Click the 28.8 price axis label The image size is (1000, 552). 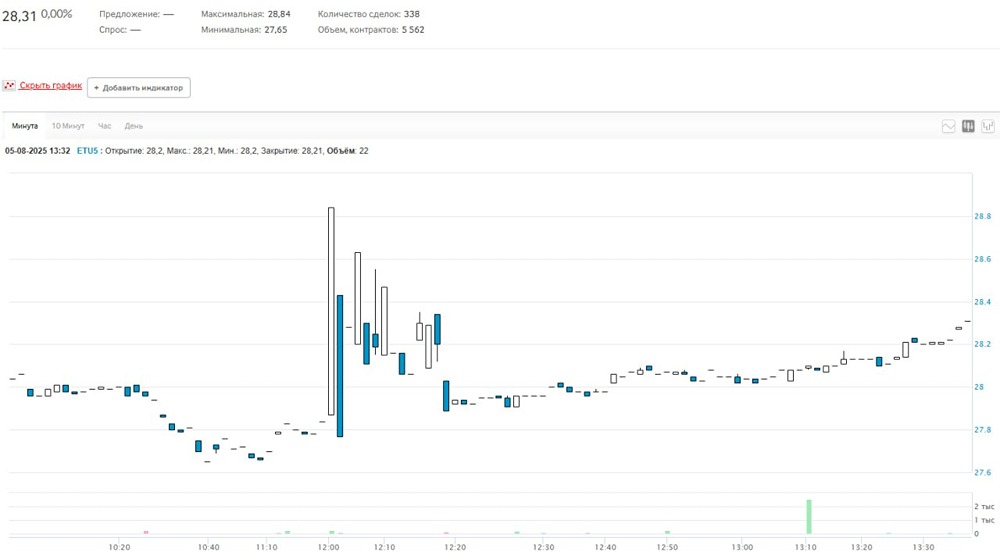click(x=982, y=216)
